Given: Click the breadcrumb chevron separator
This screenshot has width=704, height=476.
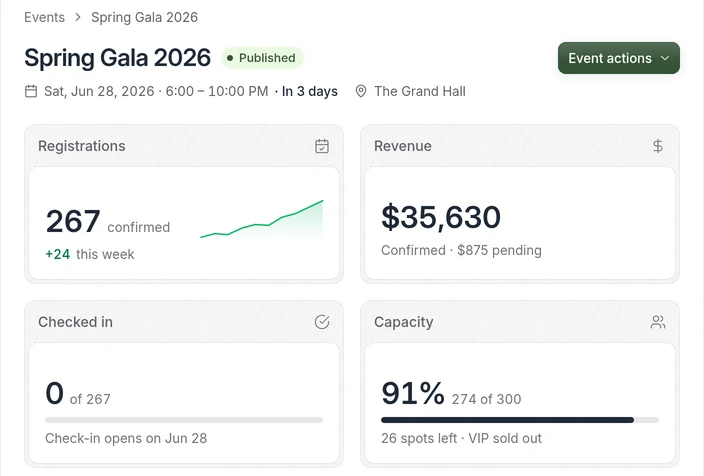Looking at the screenshot, I should pos(78,17).
